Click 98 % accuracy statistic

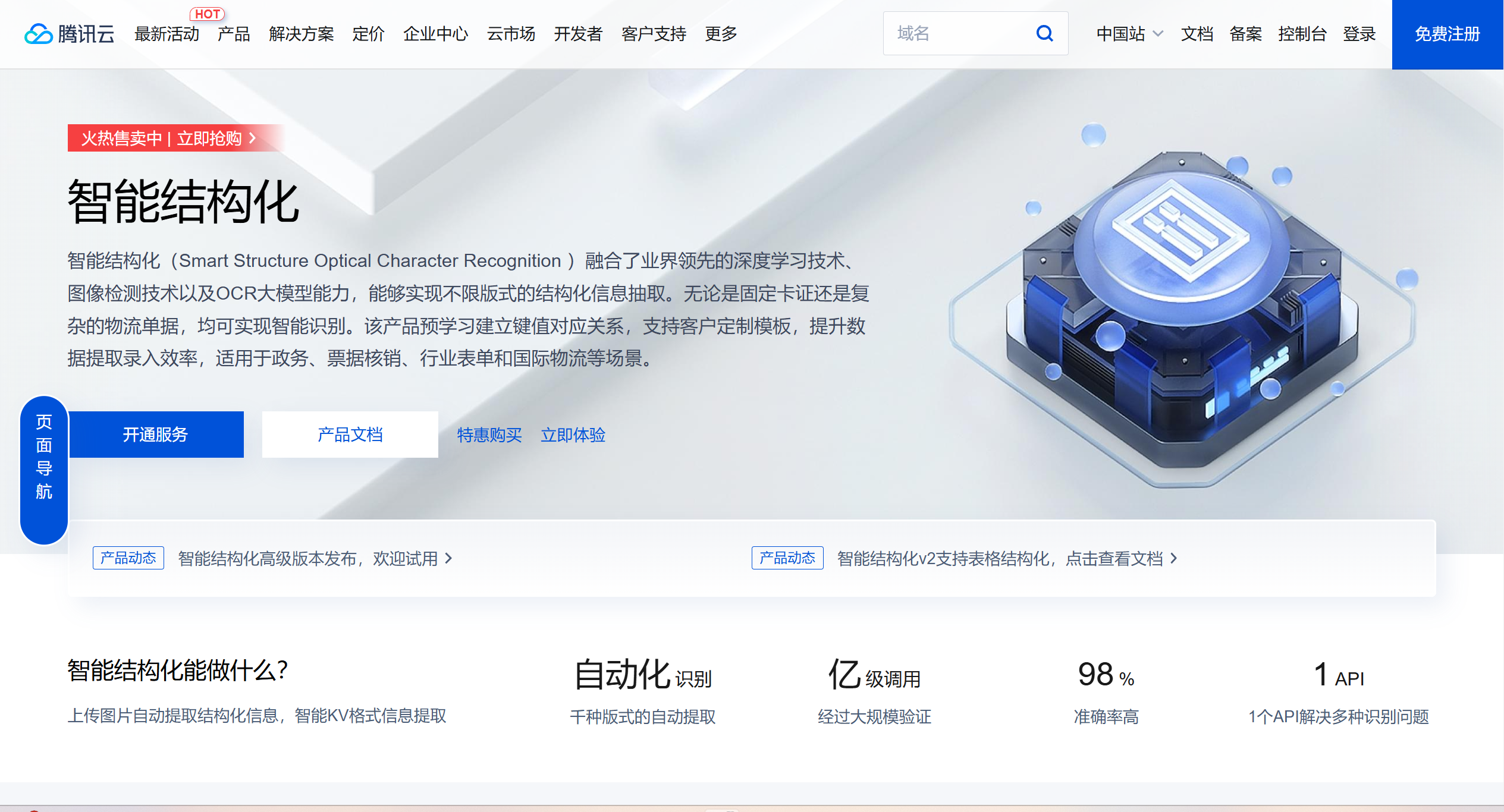pyautogui.click(x=1106, y=675)
